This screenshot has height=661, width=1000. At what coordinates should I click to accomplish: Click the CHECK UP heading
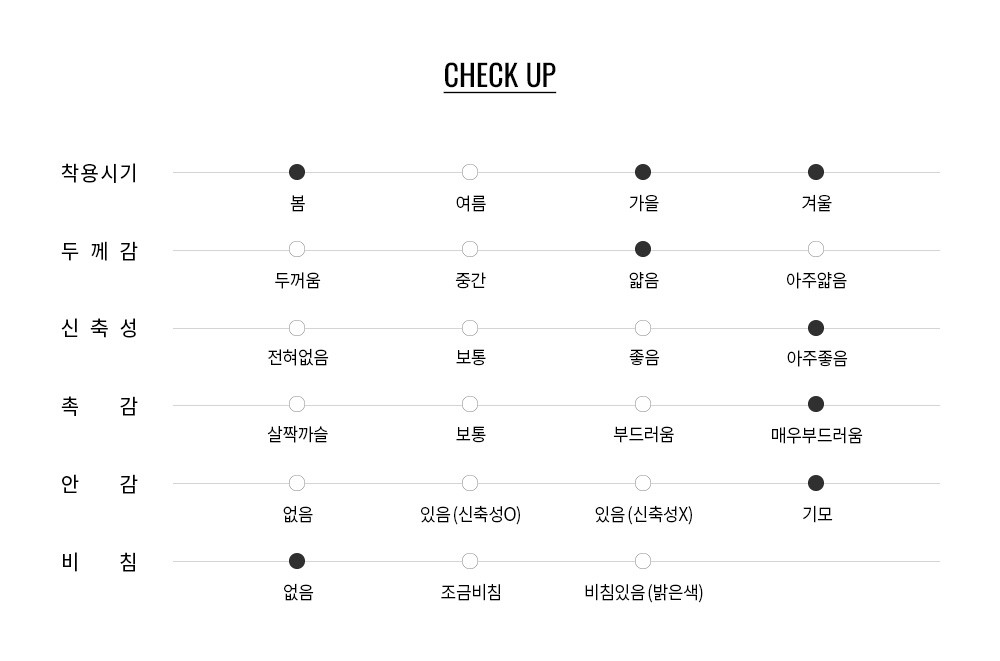(500, 76)
